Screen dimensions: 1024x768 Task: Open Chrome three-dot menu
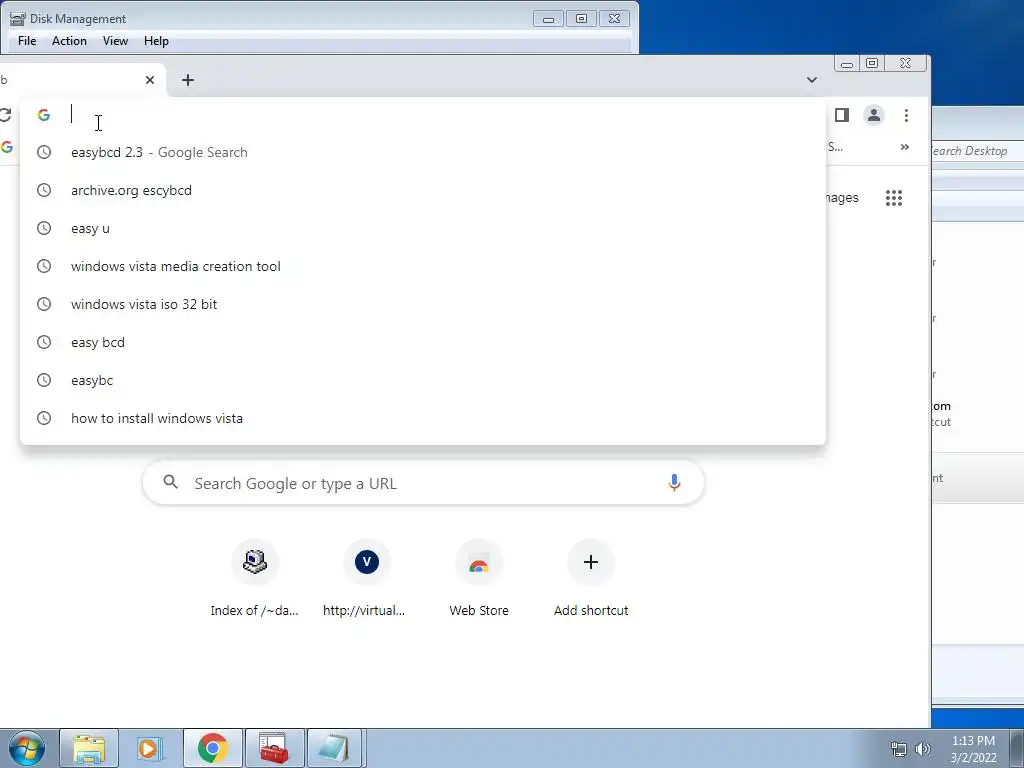[906, 116]
